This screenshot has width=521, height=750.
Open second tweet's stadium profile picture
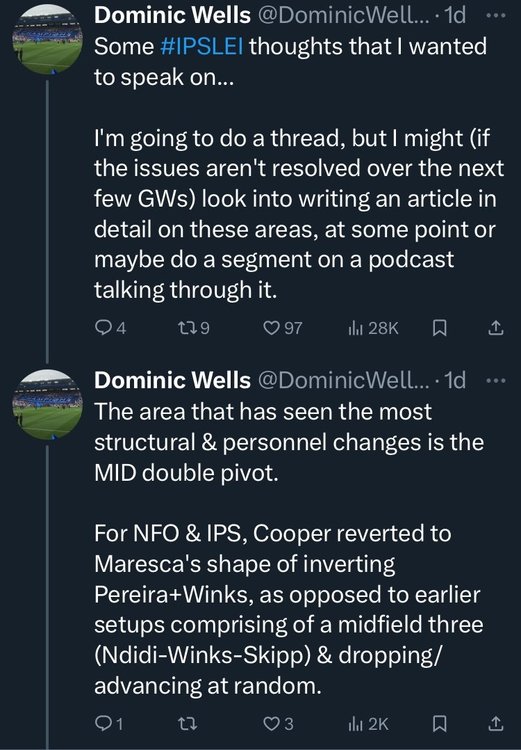point(47,405)
